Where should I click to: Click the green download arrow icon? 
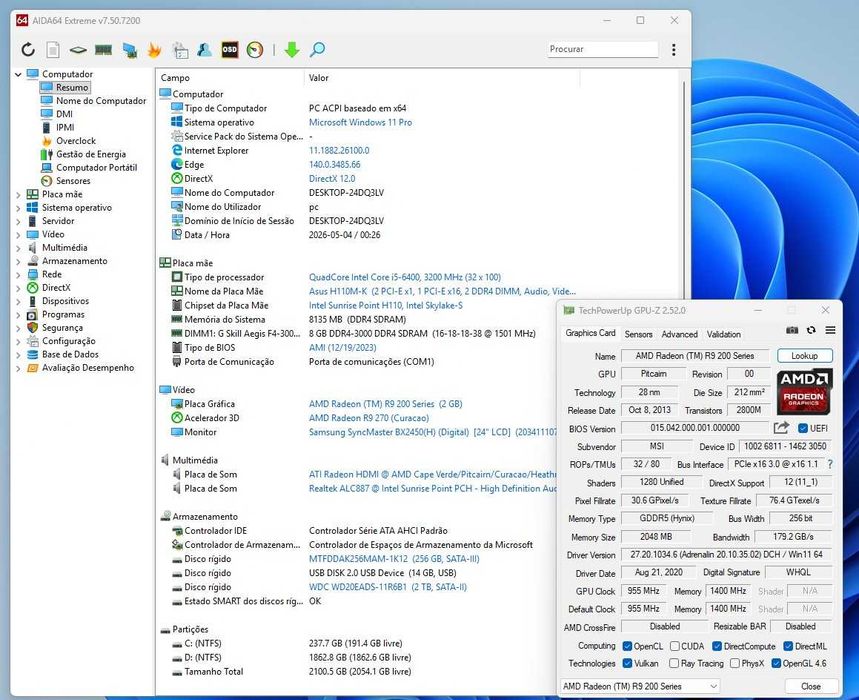pos(292,50)
